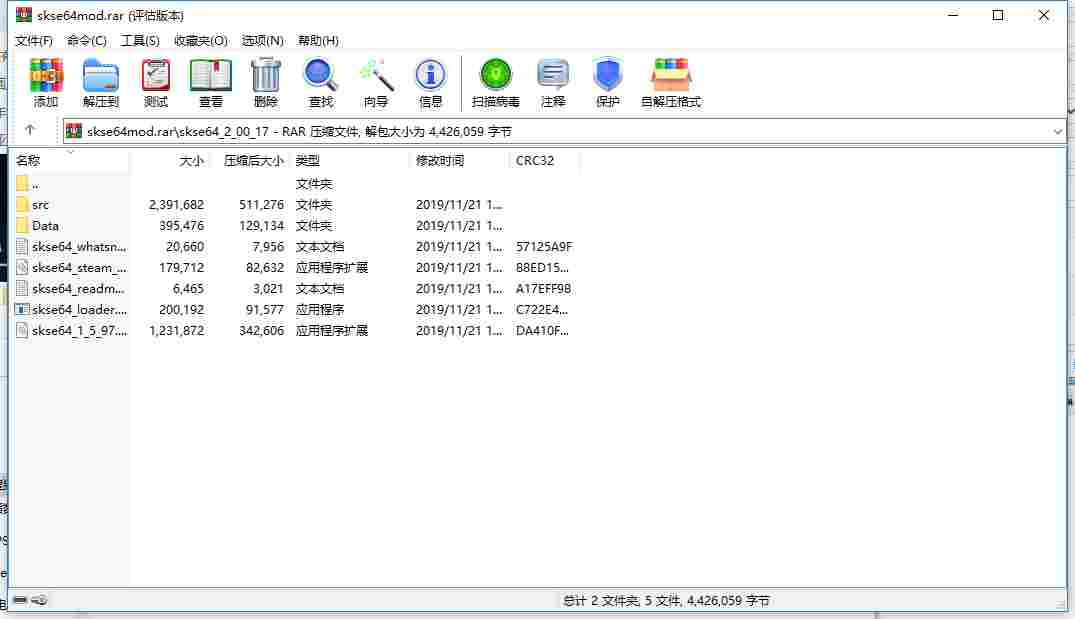Sort by 名称 column header
The image size is (1075, 619).
(71, 160)
